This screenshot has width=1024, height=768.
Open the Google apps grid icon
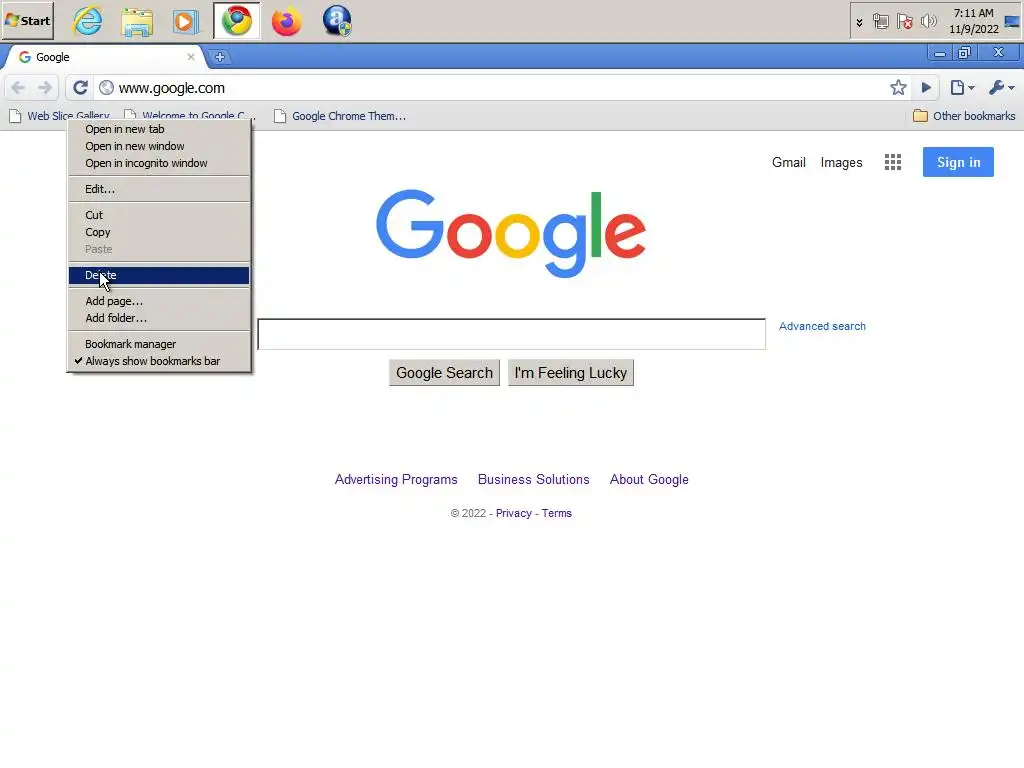tap(893, 162)
